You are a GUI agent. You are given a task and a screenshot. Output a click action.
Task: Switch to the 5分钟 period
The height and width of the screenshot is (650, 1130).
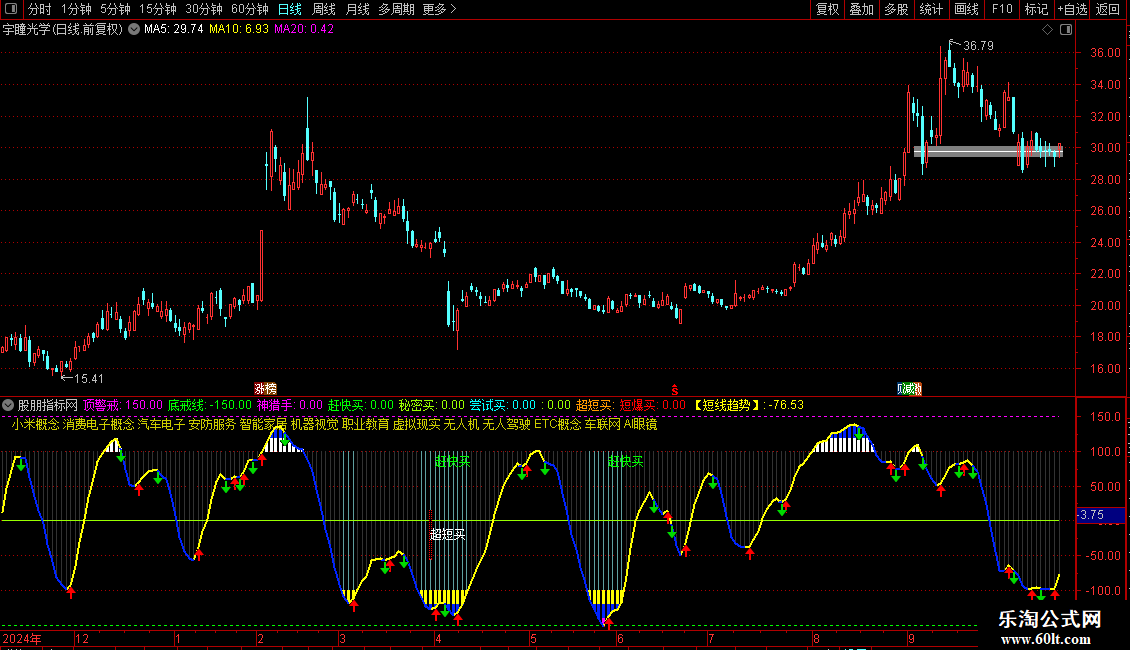click(115, 9)
